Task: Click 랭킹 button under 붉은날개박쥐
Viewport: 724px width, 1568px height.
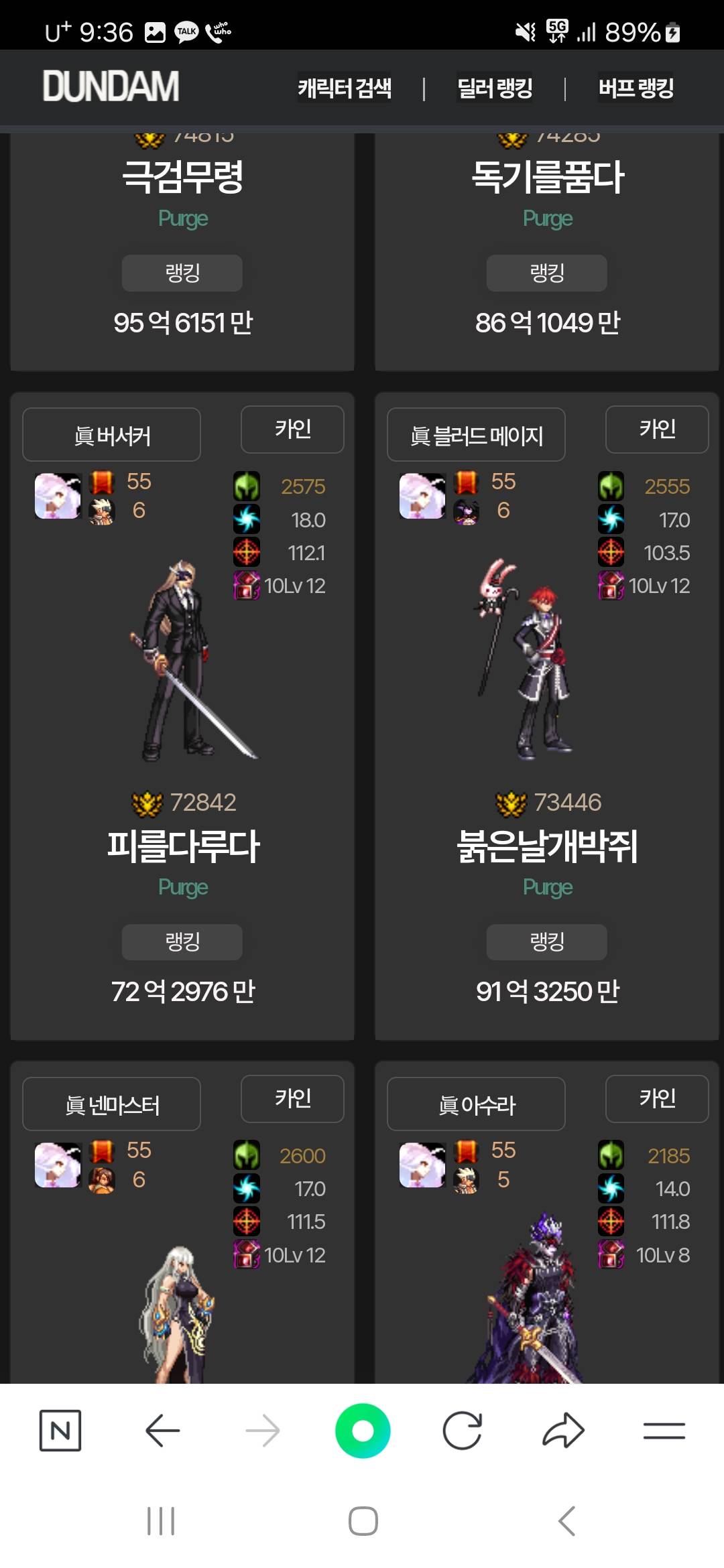Action: [547, 942]
